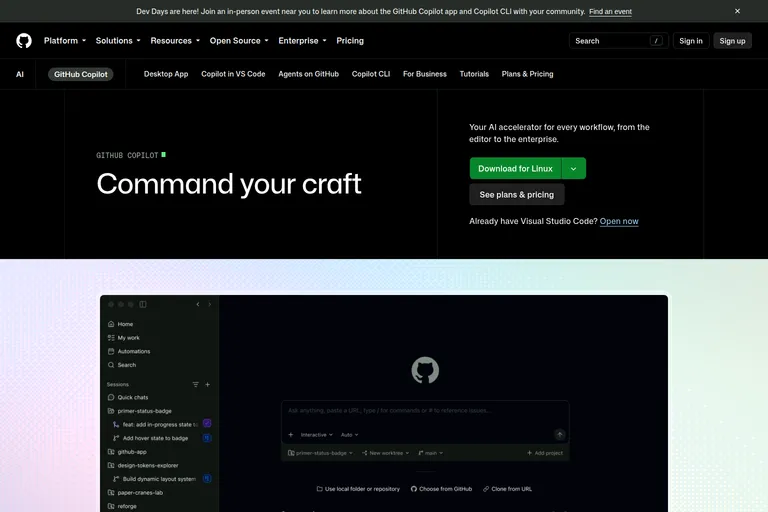Click the forward arrow in preview header

click(x=210, y=304)
